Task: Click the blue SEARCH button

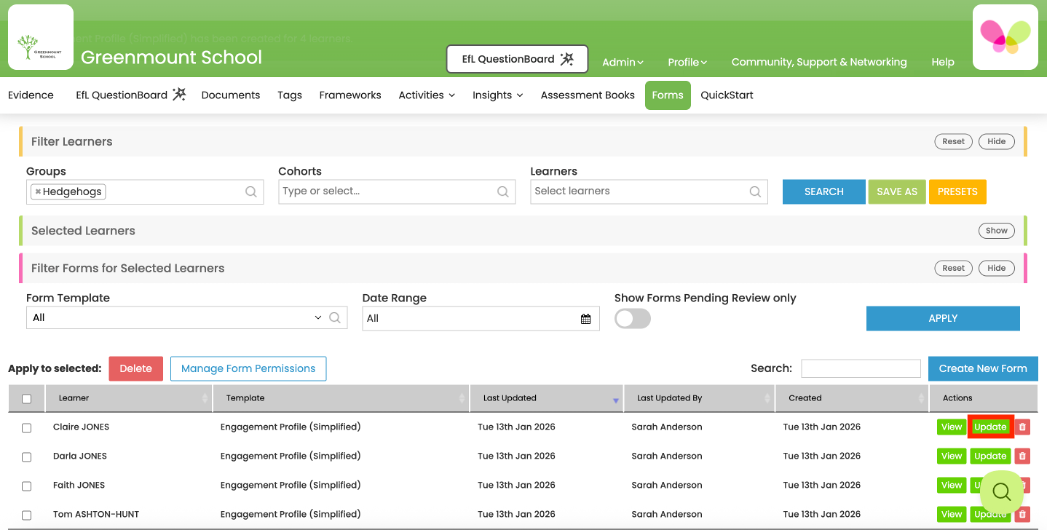Action: click(x=823, y=192)
